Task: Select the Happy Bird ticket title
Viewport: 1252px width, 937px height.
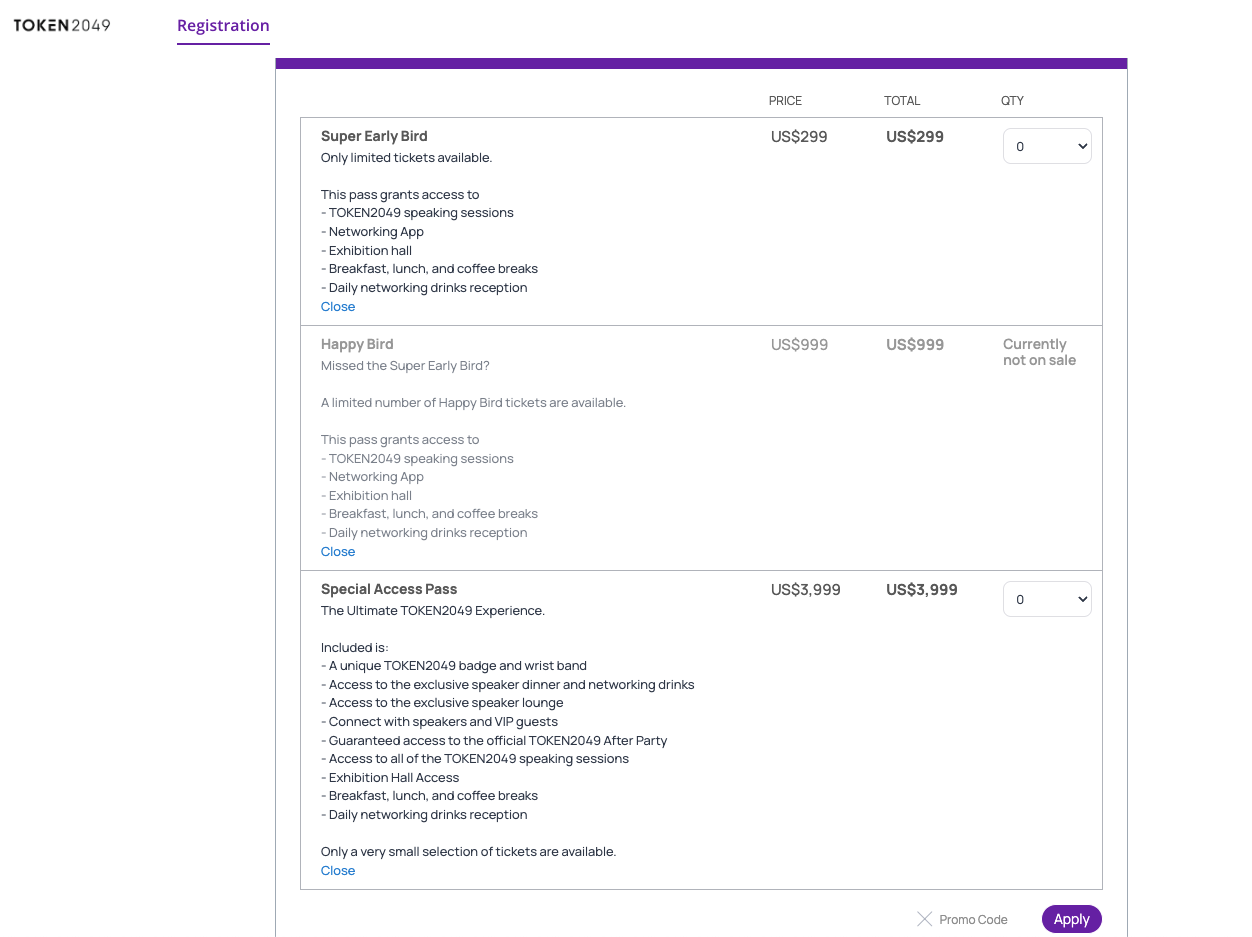Action: (357, 344)
